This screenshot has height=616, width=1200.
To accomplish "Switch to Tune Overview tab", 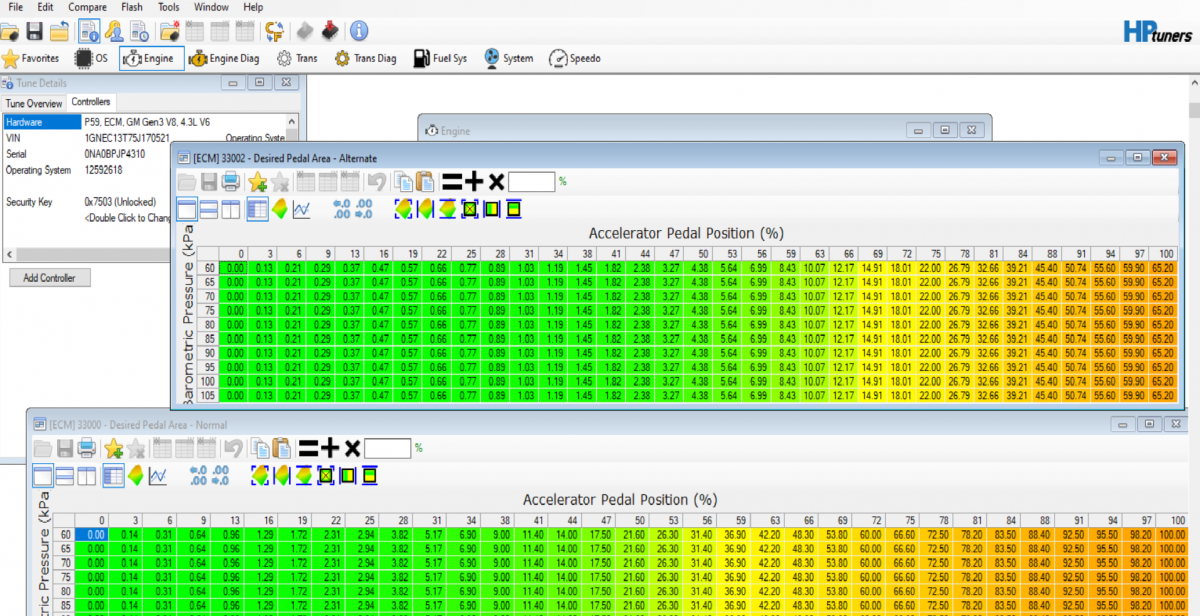I will (x=33, y=103).
